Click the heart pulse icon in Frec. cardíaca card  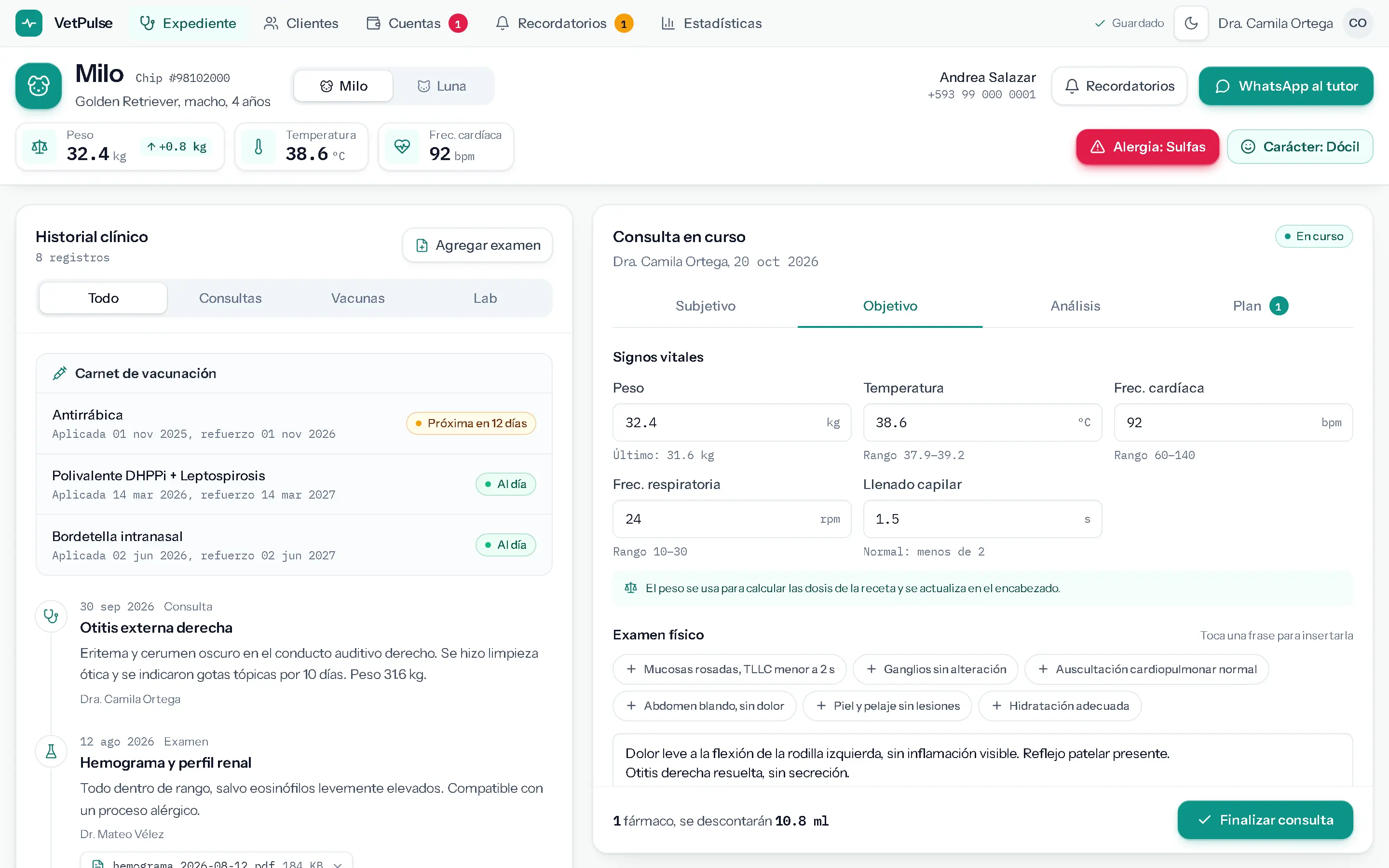402,147
